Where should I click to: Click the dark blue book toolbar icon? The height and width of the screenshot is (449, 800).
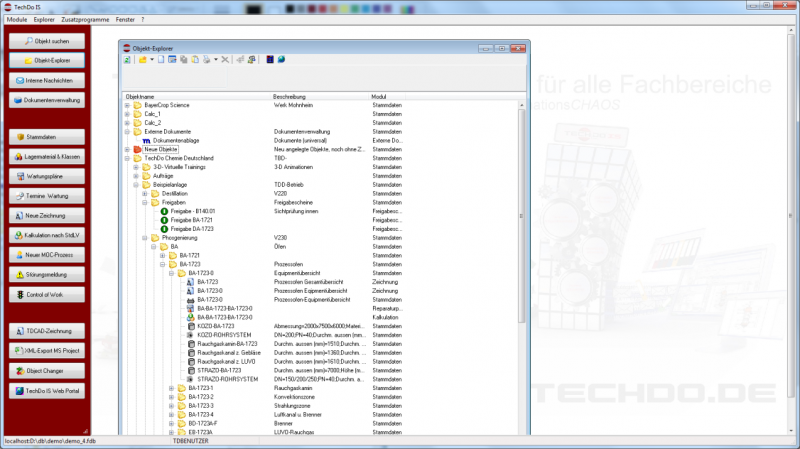coord(270,60)
